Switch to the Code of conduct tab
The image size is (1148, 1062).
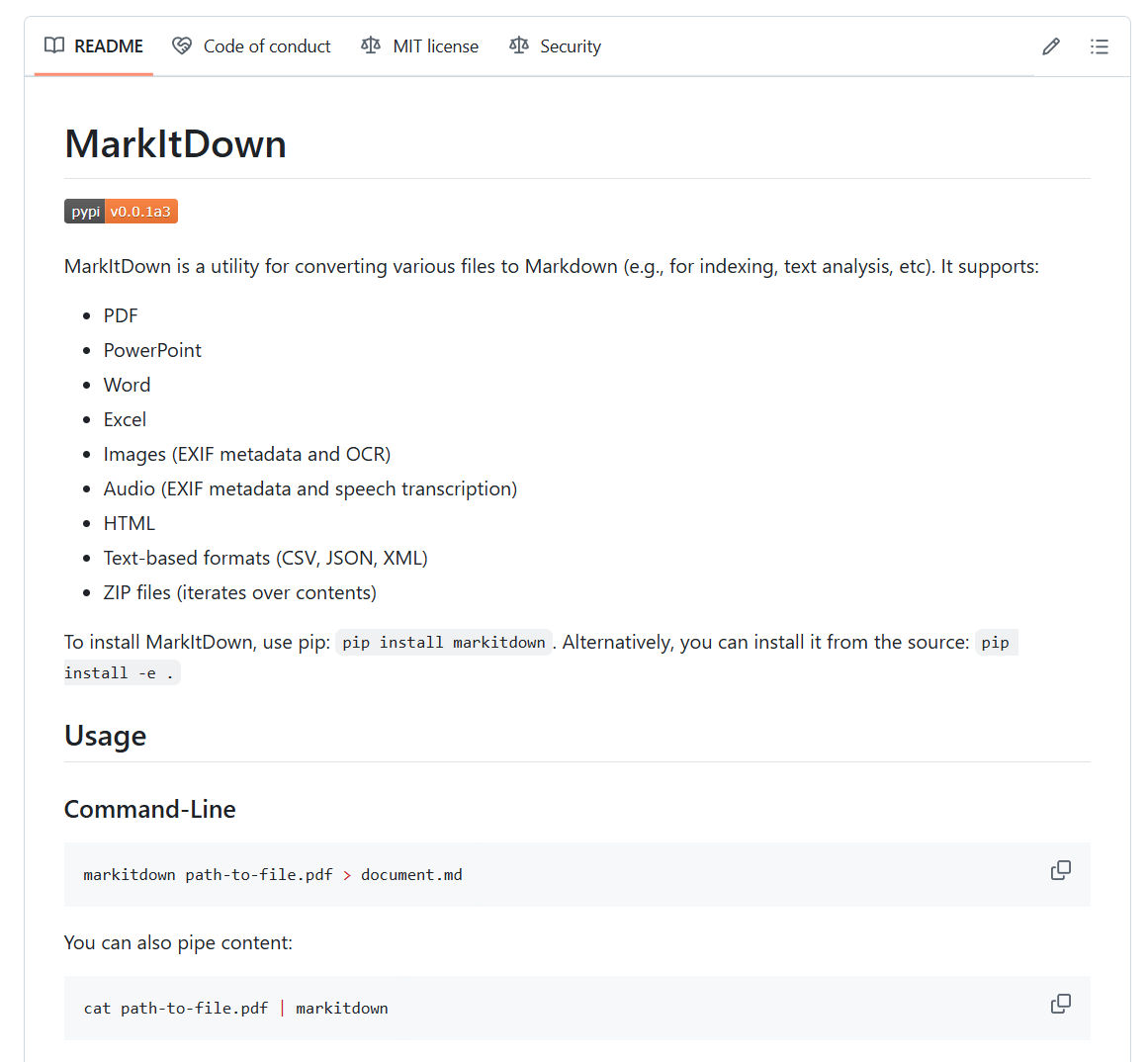pyautogui.click(x=266, y=45)
